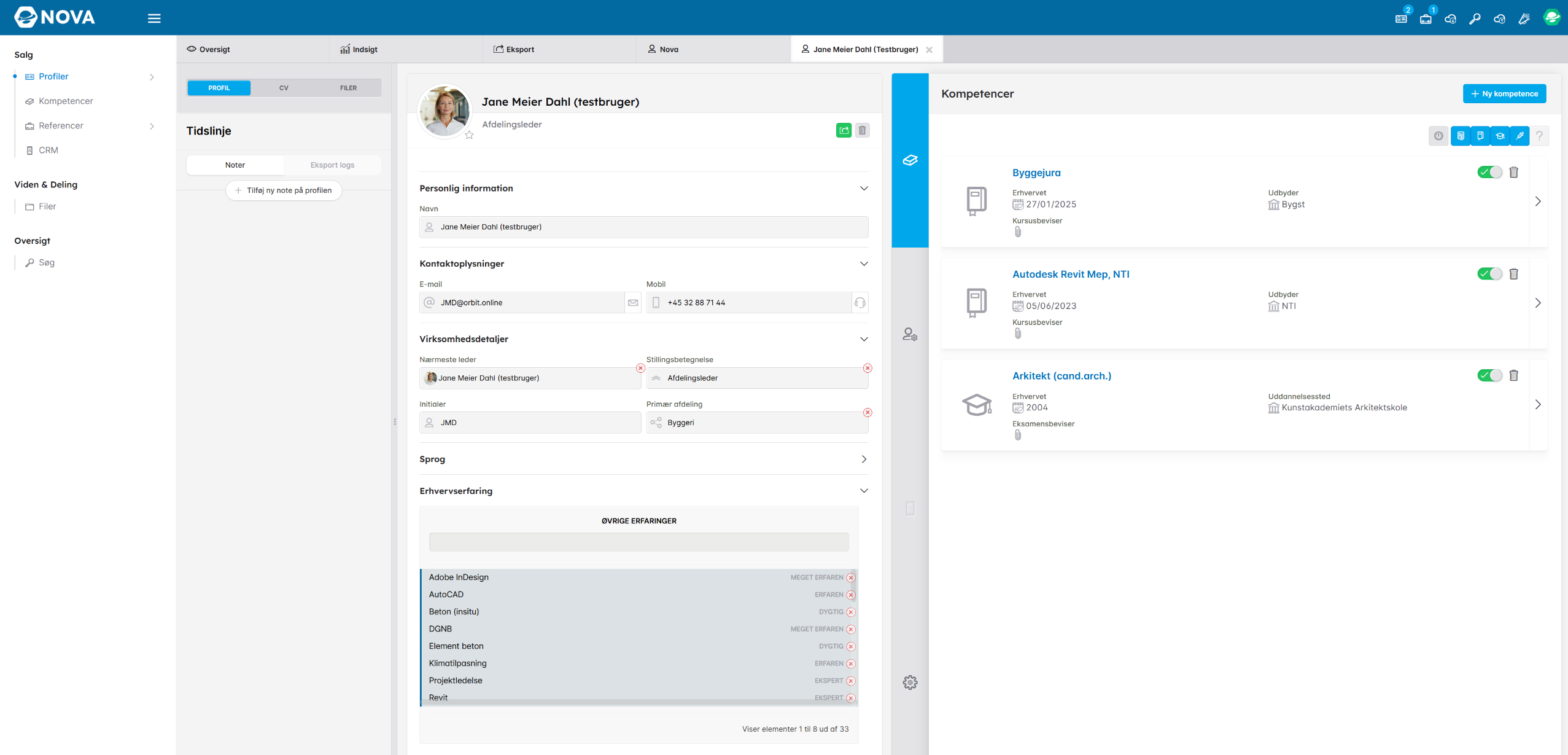The height and width of the screenshot is (755, 1568).
Task: Click the magnifier search icon in header
Action: pos(1475,18)
